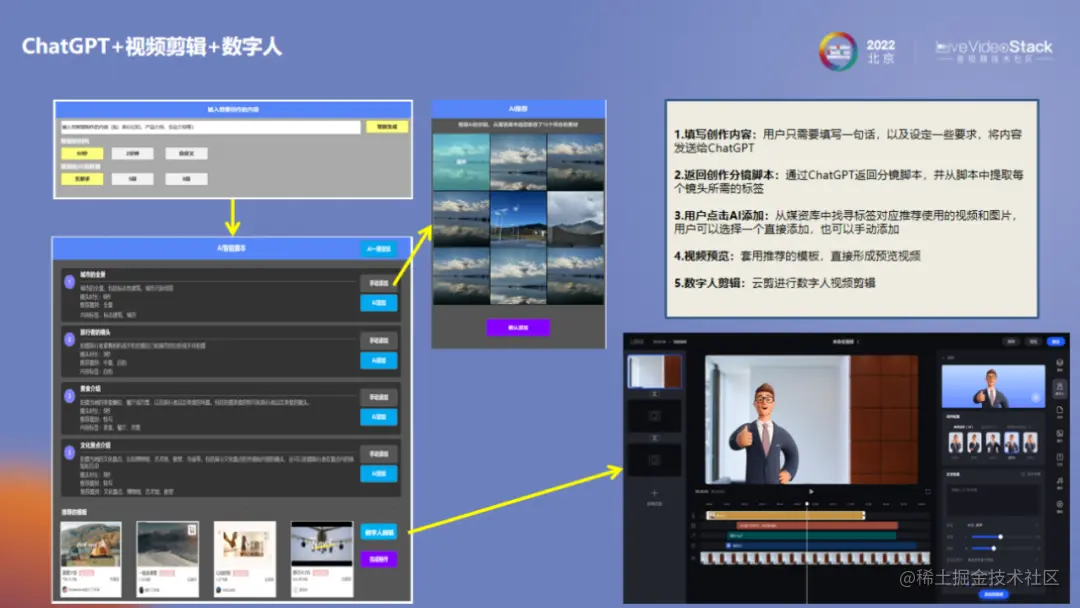This screenshot has height=608, width=1080.
Task: Select the first avatar pose thumbnail
Action: [x=955, y=442]
